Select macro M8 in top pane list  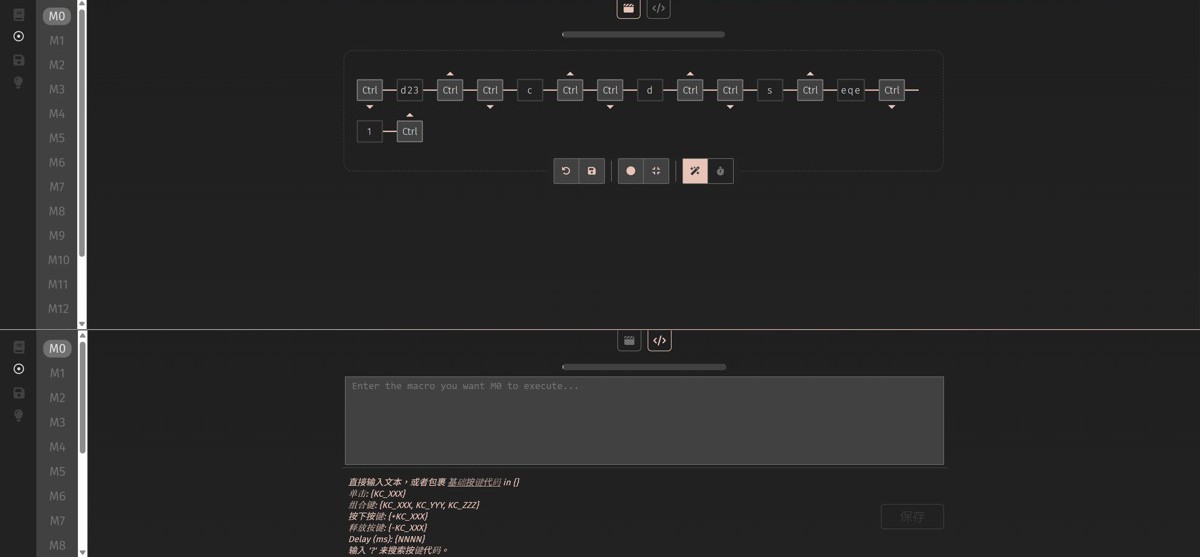click(x=57, y=211)
